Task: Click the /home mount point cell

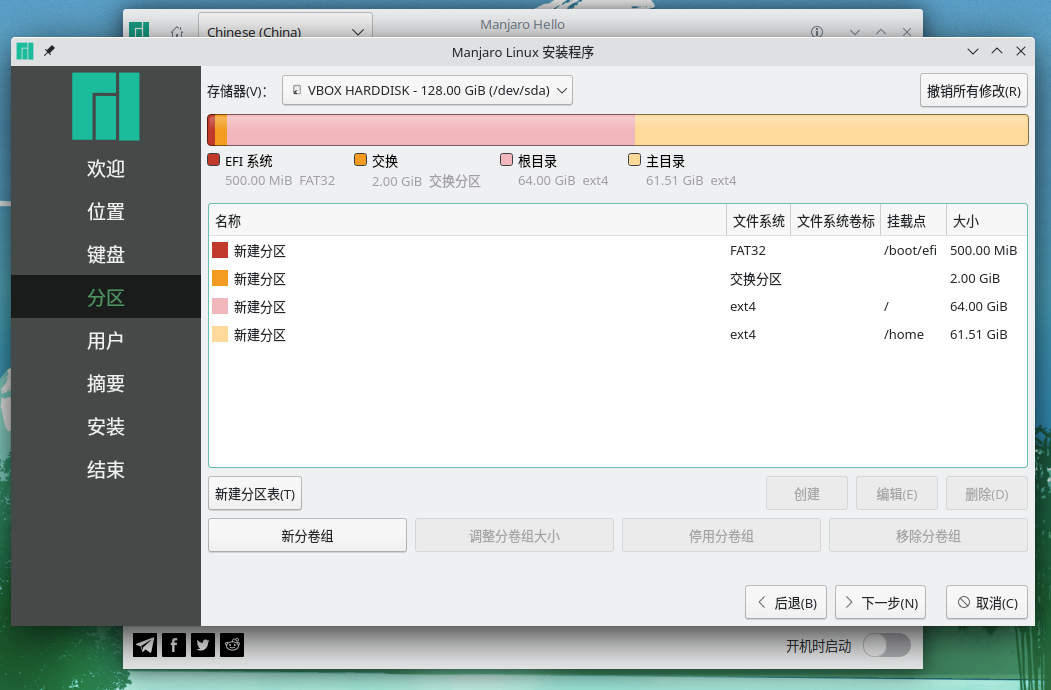Action: pyautogui.click(x=904, y=335)
